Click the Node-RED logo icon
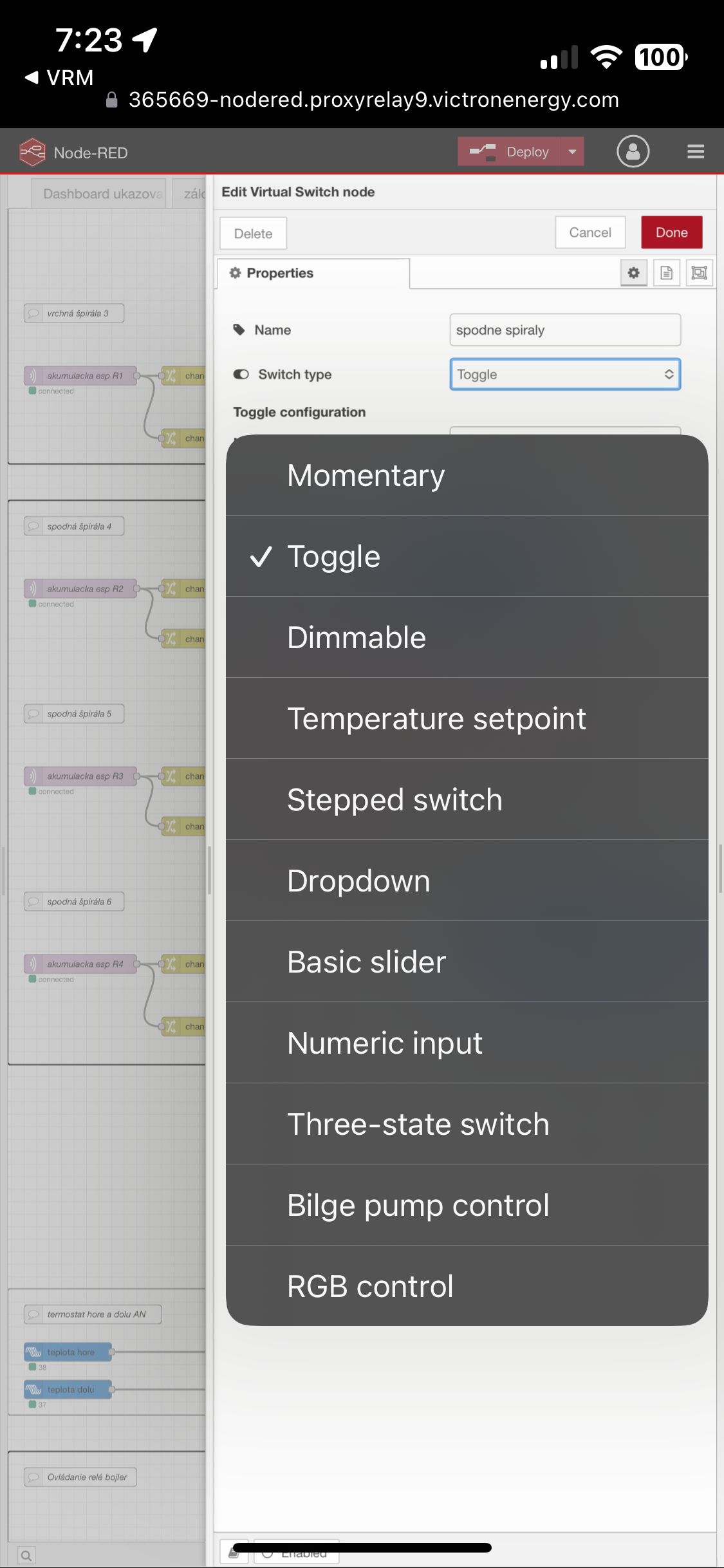Image resolution: width=724 pixels, height=1568 pixels. 32,153
